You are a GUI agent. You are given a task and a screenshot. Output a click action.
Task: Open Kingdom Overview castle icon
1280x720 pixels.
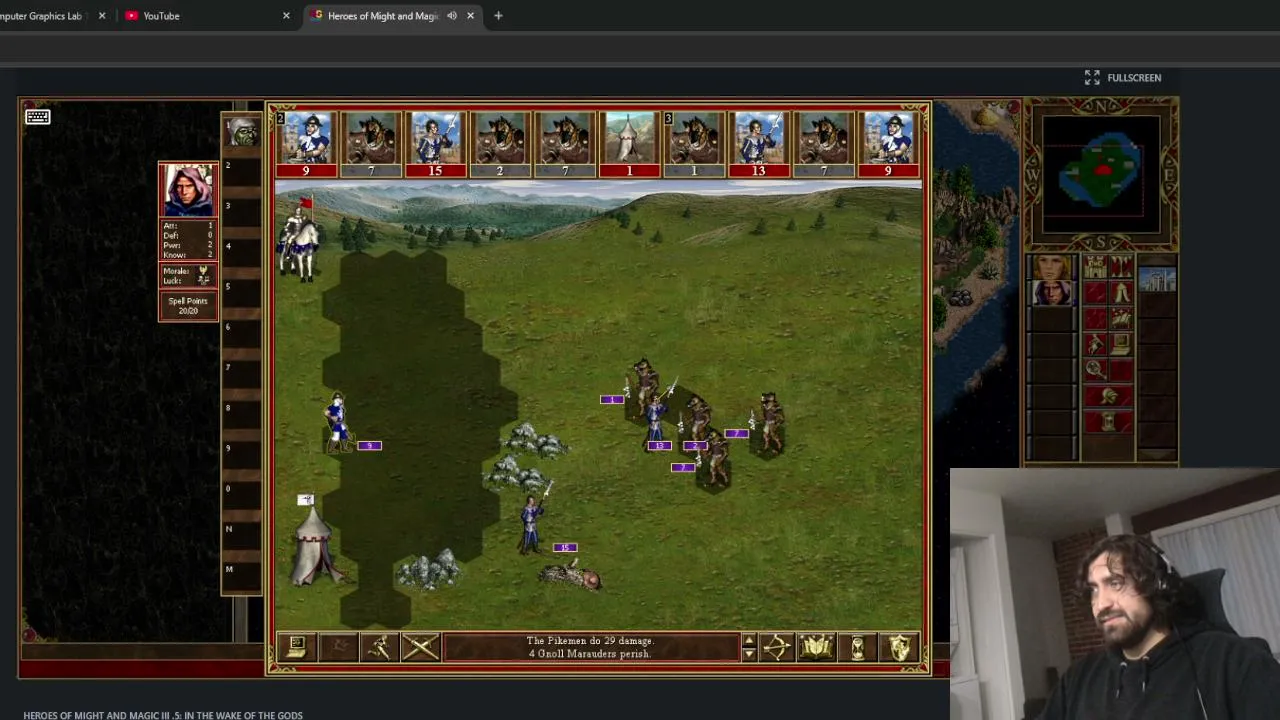pos(1095,267)
